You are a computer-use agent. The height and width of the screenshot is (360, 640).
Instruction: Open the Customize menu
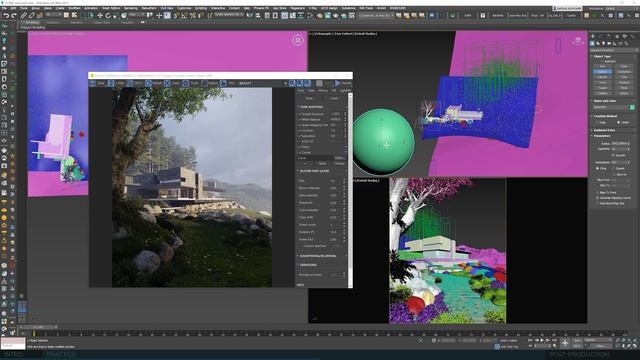pos(184,8)
